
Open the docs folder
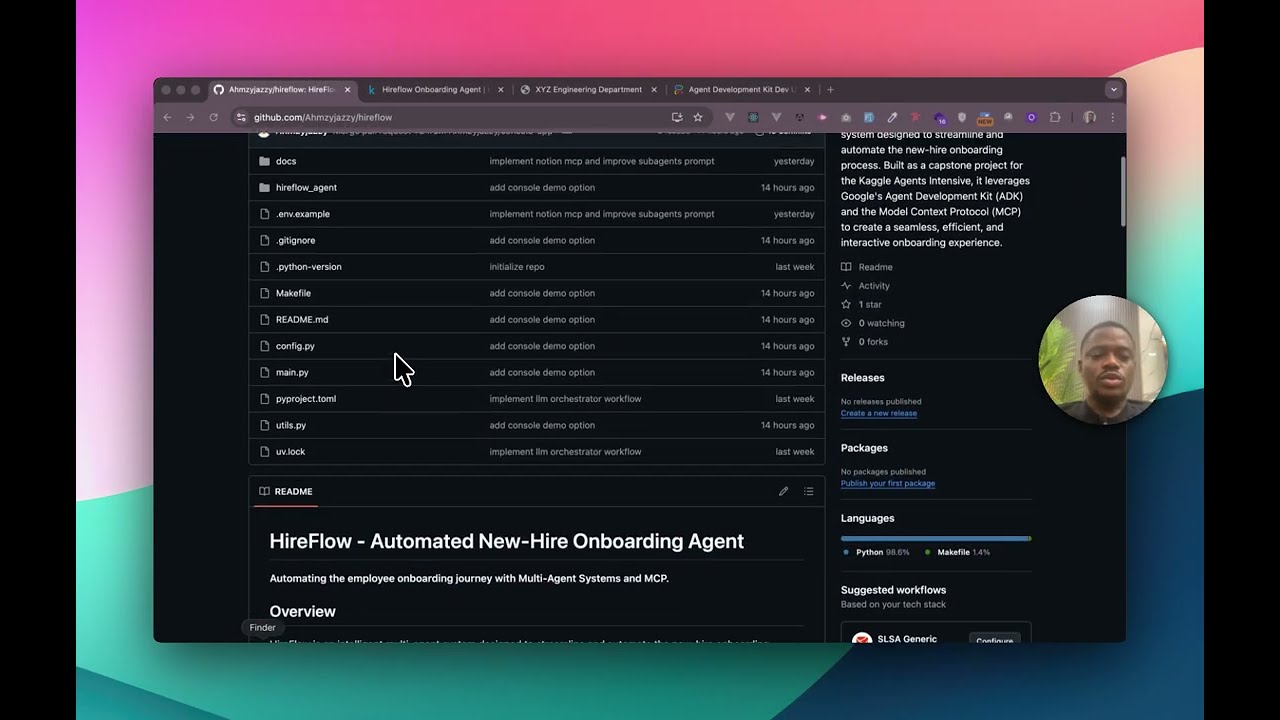(286, 161)
